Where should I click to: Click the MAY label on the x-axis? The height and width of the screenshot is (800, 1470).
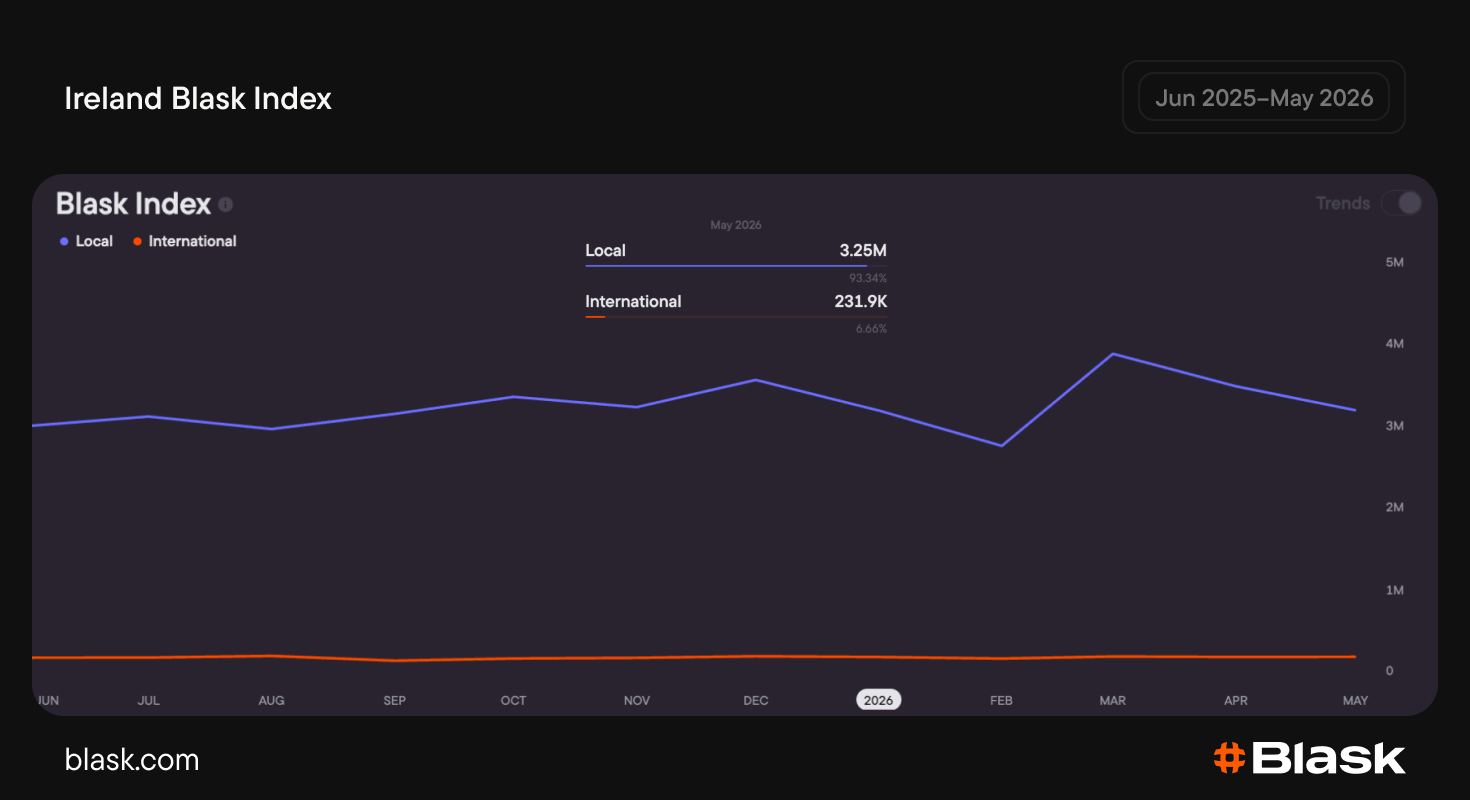(x=1355, y=700)
